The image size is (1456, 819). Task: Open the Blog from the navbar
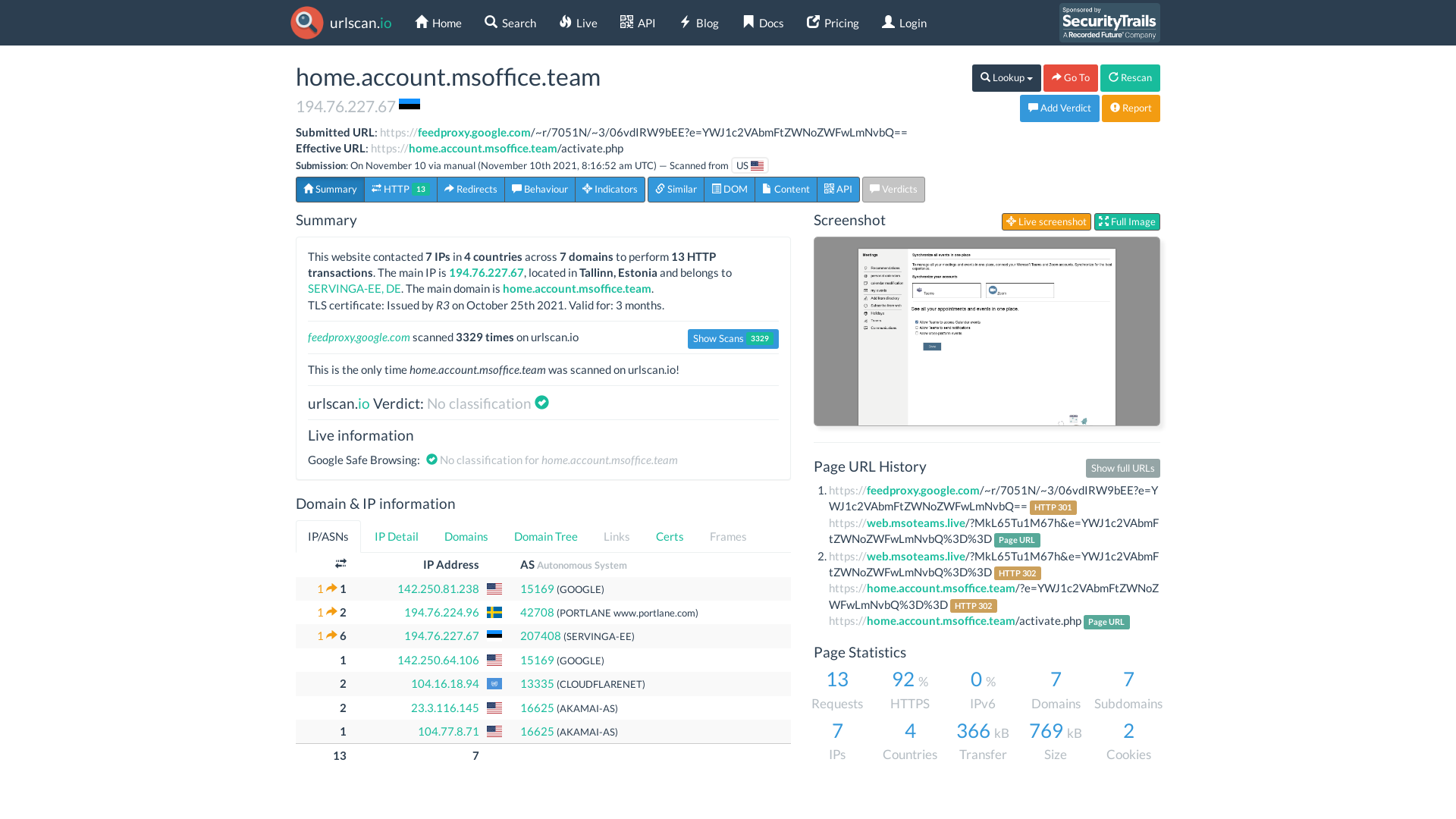coord(699,23)
